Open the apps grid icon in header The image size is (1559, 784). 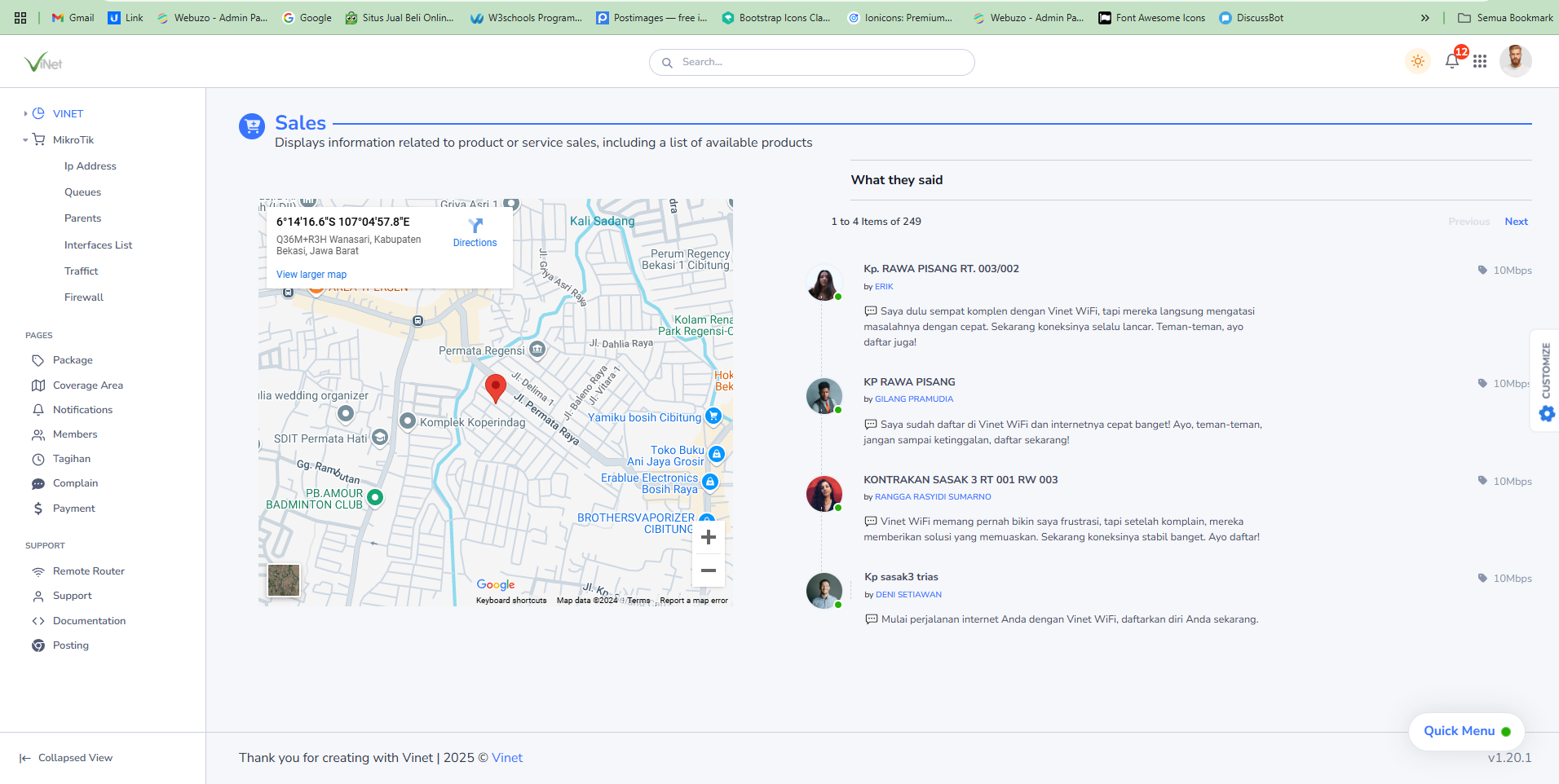click(x=1480, y=61)
